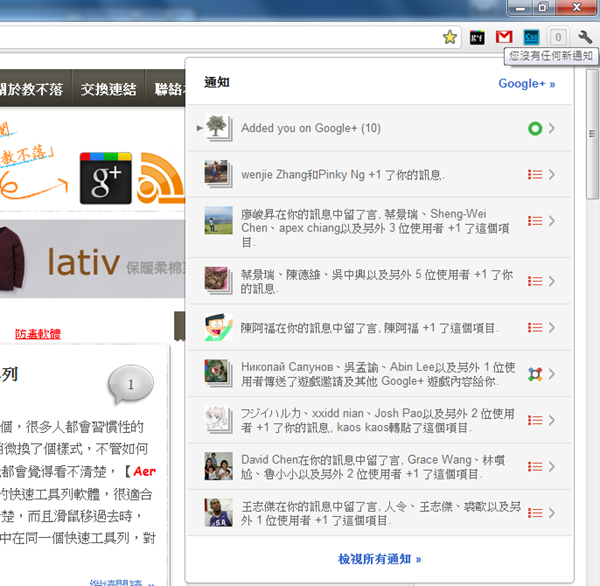Screen dimensions: 600x586
Task: Expand the Added you on Google+ triangle
Action: [x=199, y=128]
